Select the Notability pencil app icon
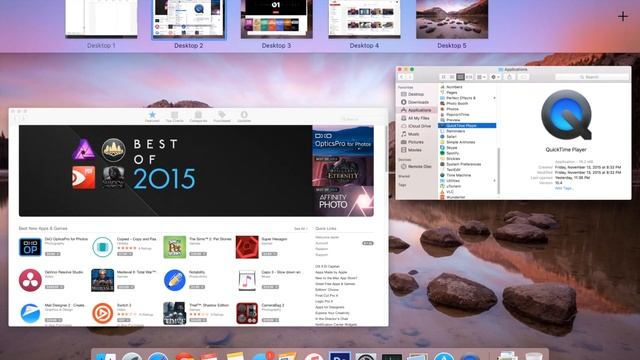The height and width of the screenshot is (360, 640). tap(175, 280)
